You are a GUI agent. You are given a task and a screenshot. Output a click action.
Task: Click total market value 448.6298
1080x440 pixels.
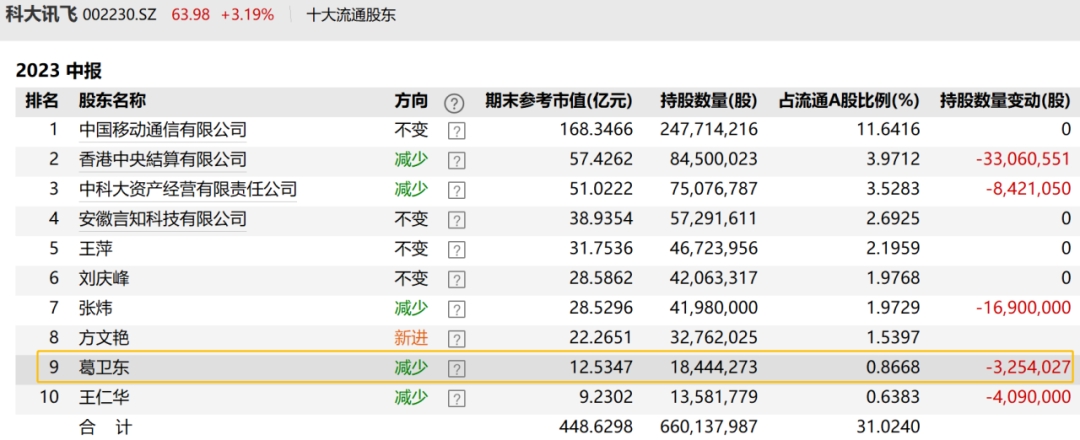[x=598, y=428]
